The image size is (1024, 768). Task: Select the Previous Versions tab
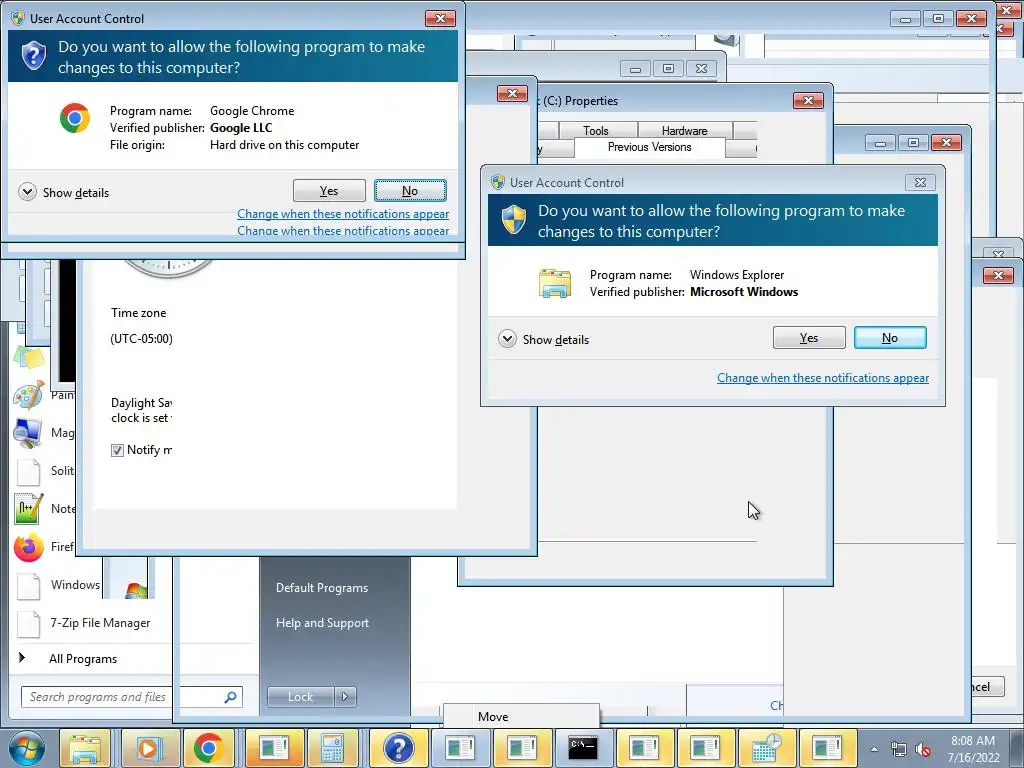tap(650, 148)
